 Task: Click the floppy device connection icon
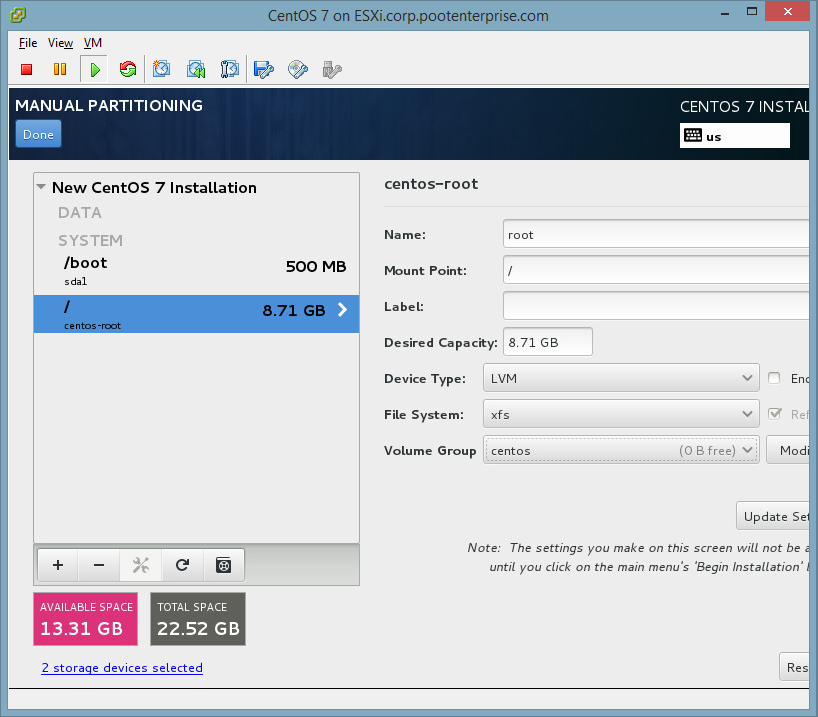(x=264, y=69)
